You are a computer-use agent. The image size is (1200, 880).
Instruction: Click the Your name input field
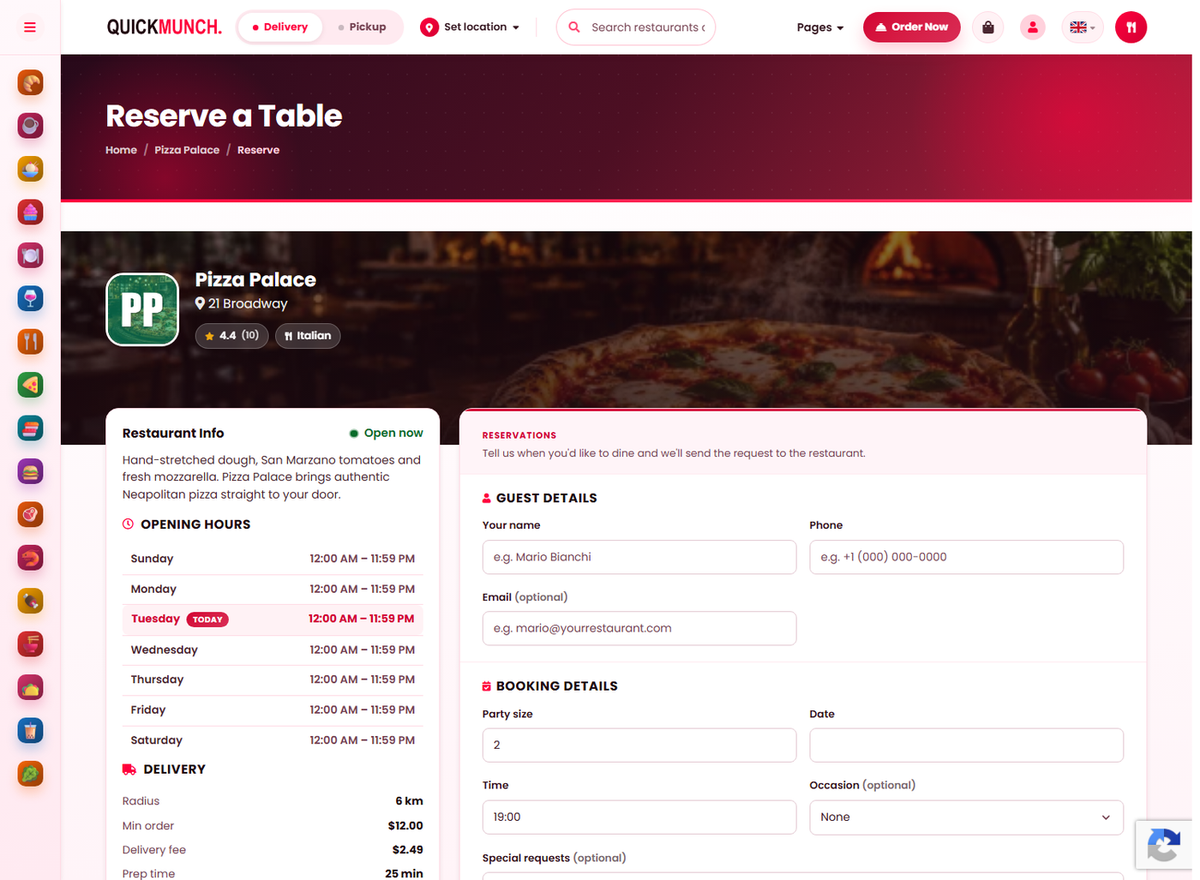(x=639, y=557)
